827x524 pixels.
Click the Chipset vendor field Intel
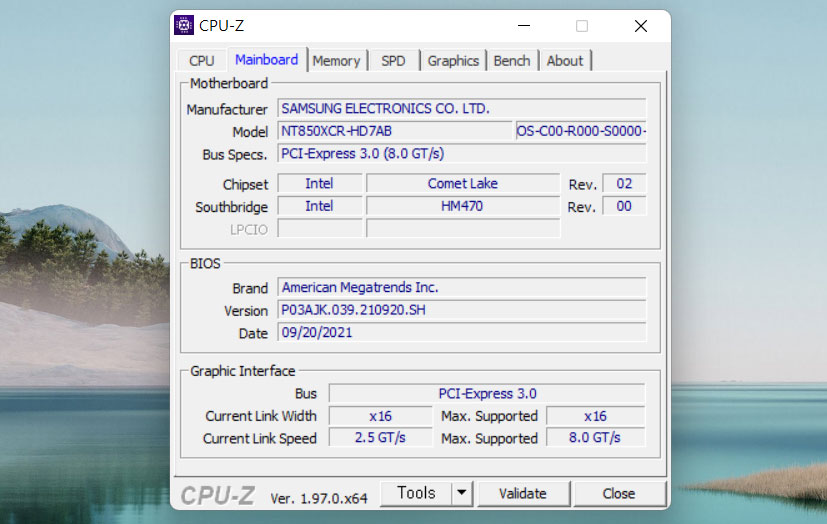[x=320, y=183]
